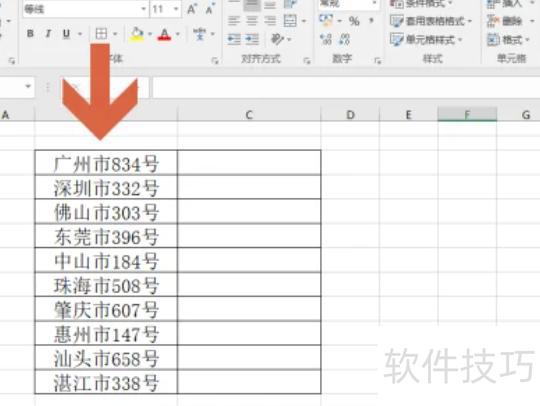Select empty cell right of 广州市834号
The image size is (540, 406).
[x=249, y=163]
